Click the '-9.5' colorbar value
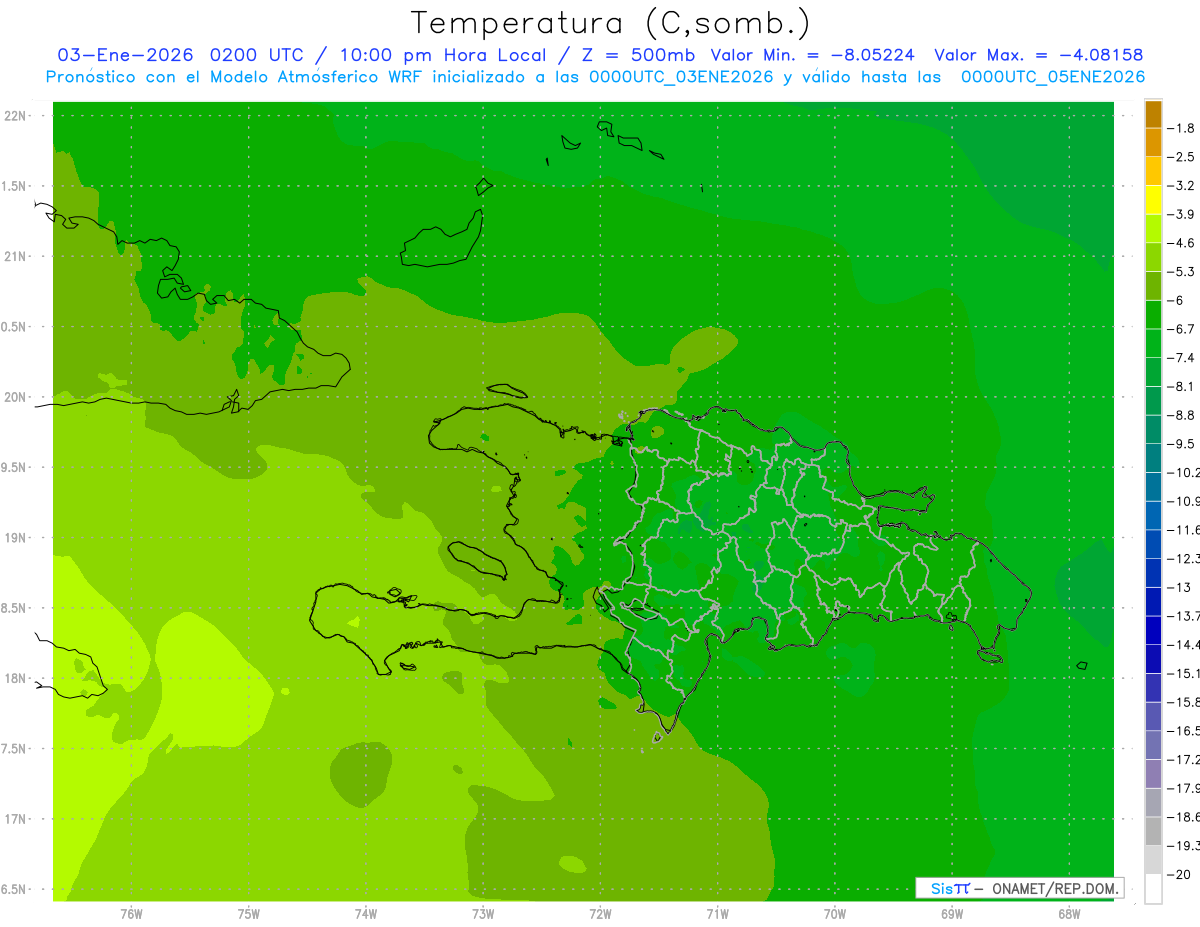The height and width of the screenshot is (927, 1200). click(1182, 444)
